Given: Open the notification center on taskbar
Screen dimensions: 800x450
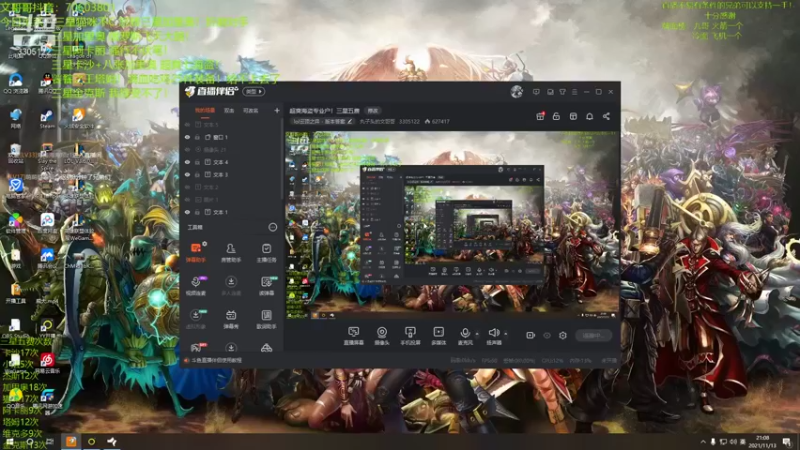Looking at the screenshot, I should pos(787,442).
